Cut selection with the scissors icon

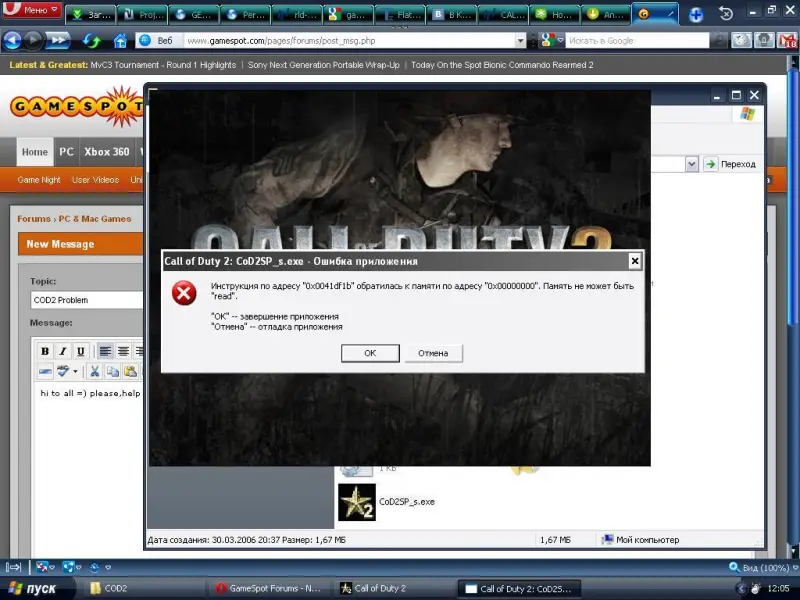point(94,371)
